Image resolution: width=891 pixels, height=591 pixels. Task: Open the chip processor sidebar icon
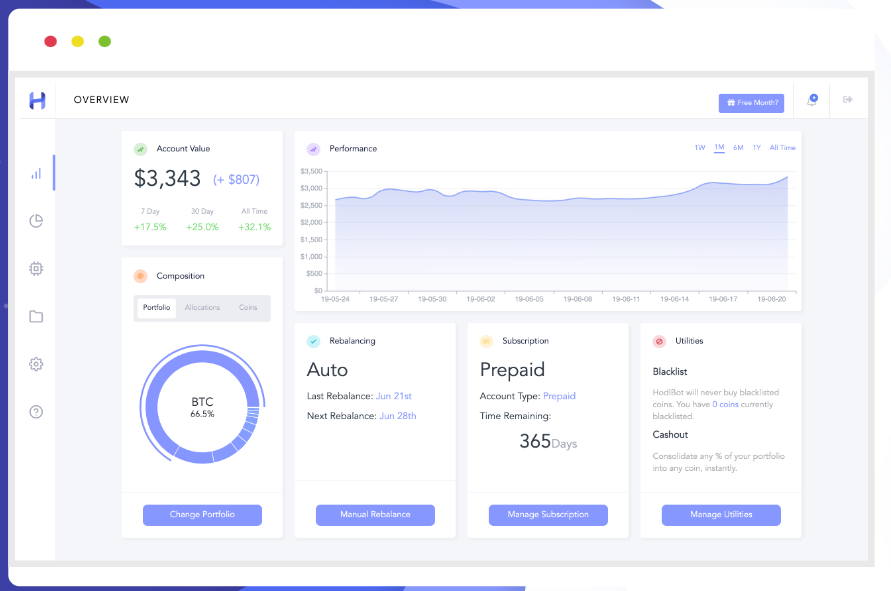36,268
